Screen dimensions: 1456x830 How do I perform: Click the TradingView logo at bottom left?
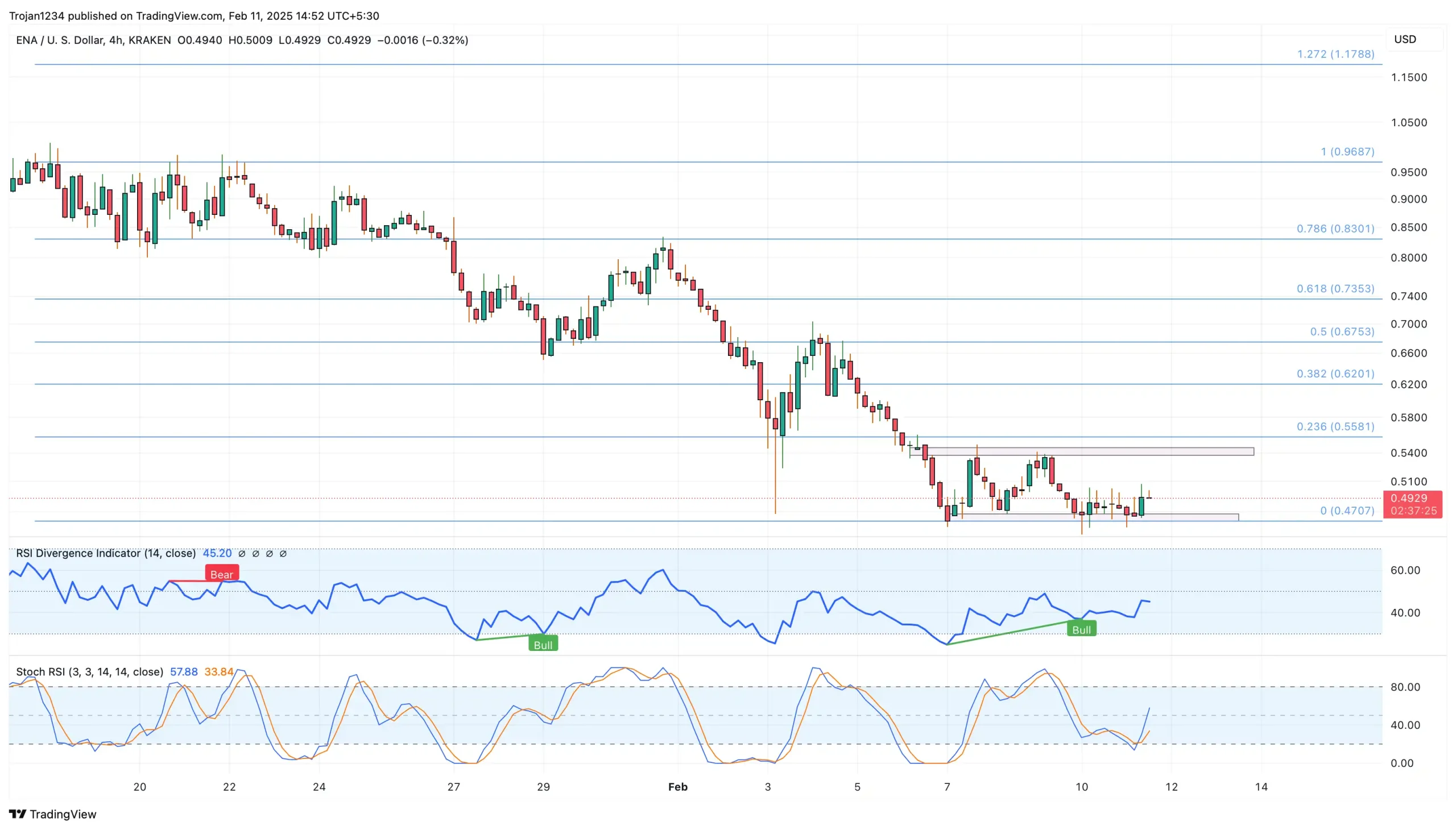coord(52,814)
